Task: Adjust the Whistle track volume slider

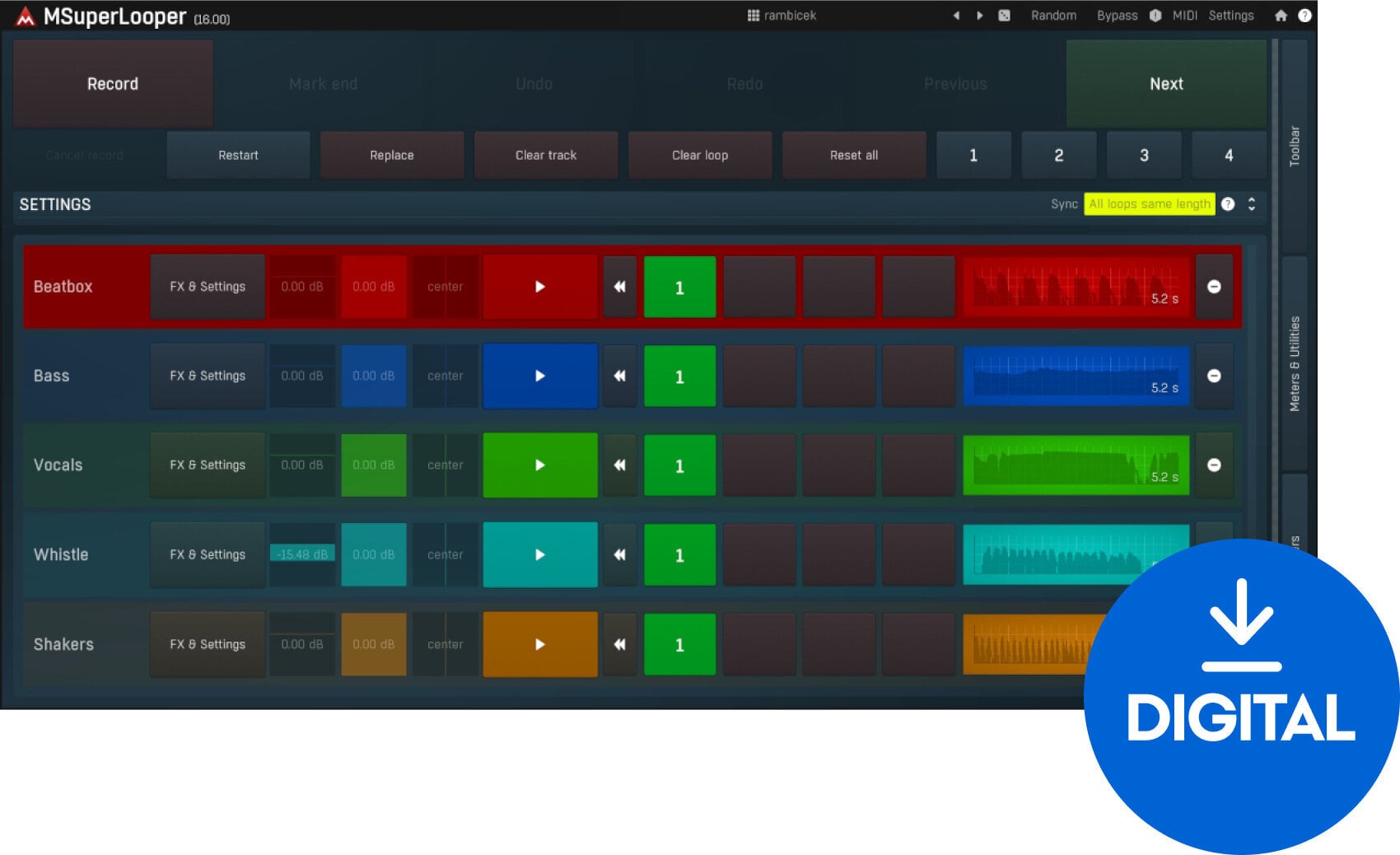Action: [301, 554]
